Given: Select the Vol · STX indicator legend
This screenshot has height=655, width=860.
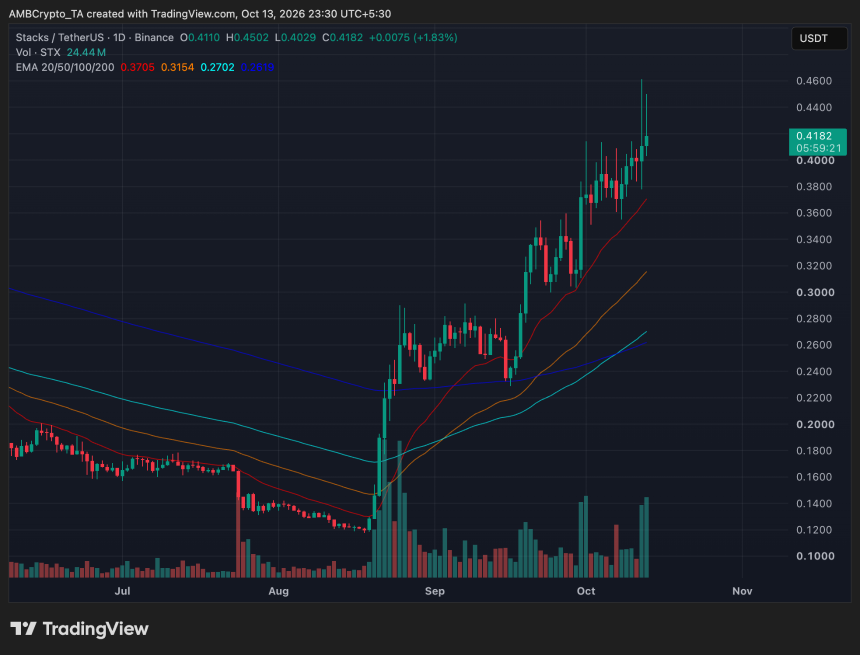Looking at the screenshot, I should [x=38, y=52].
